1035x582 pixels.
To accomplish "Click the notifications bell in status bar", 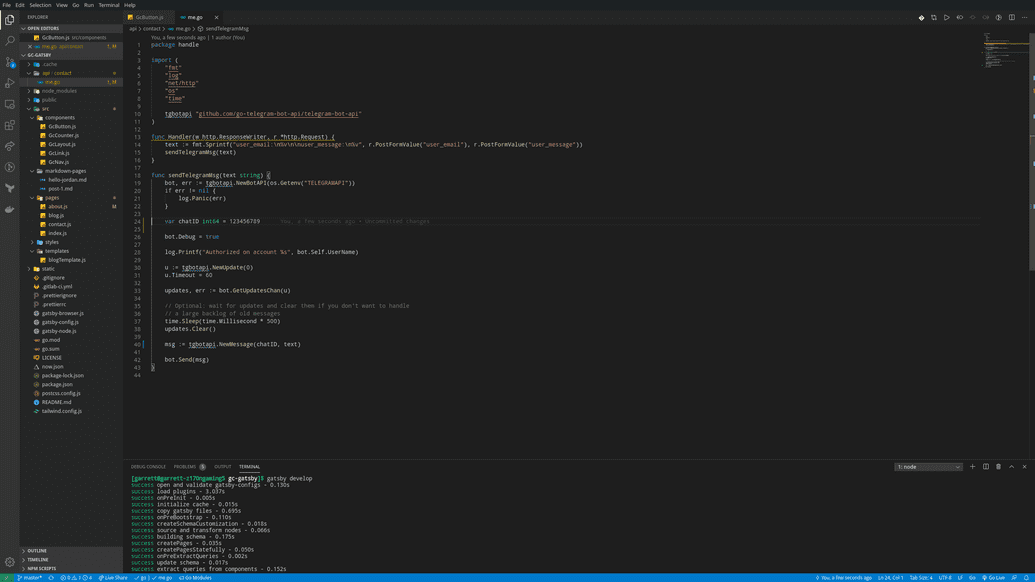I will 1026,577.
